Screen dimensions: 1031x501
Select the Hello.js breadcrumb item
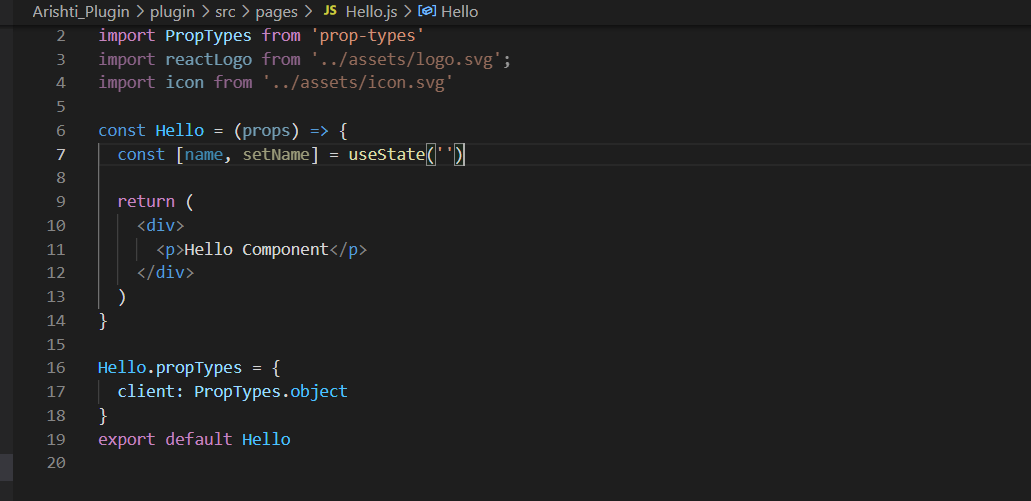[371, 11]
